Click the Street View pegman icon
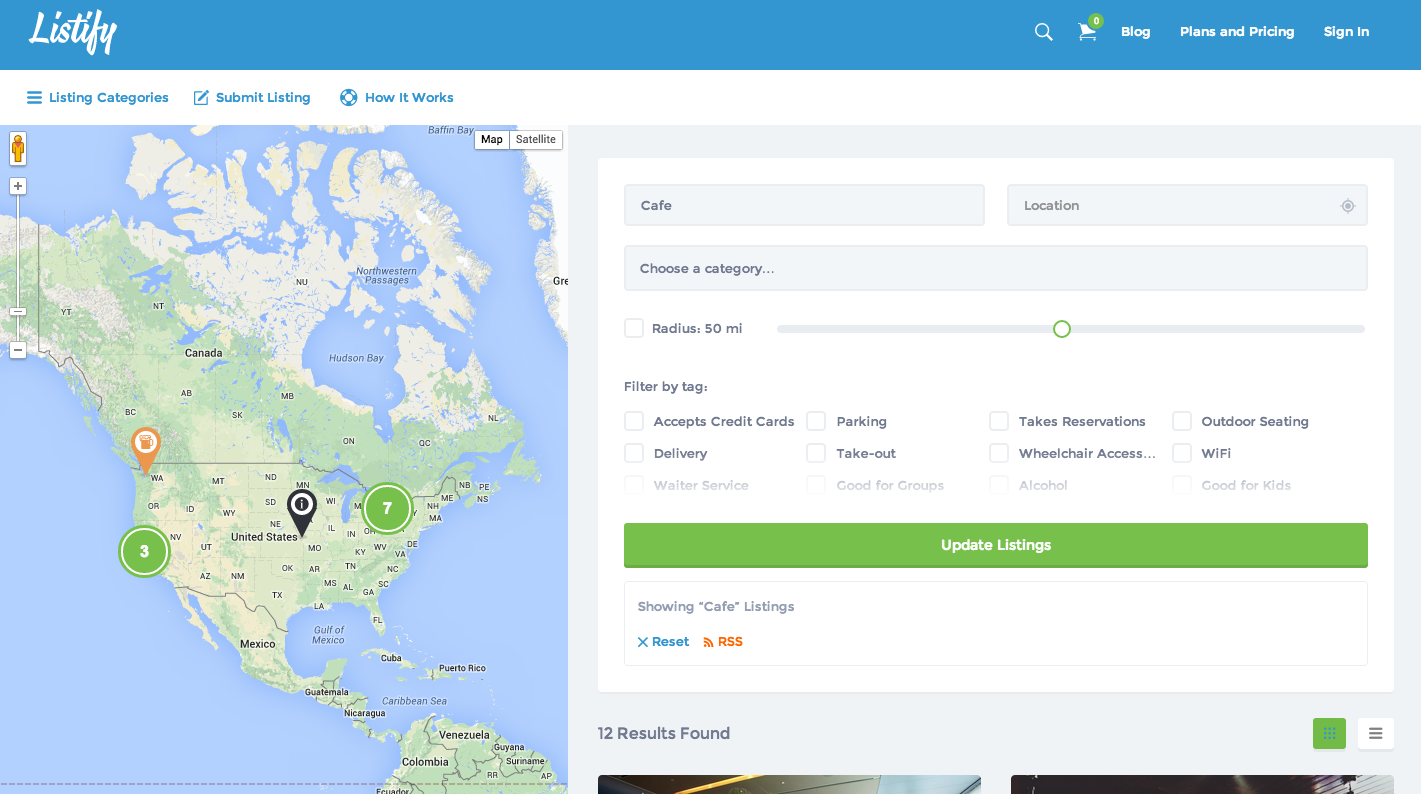Screen dimensions: 1421x794 click(18, 149)
